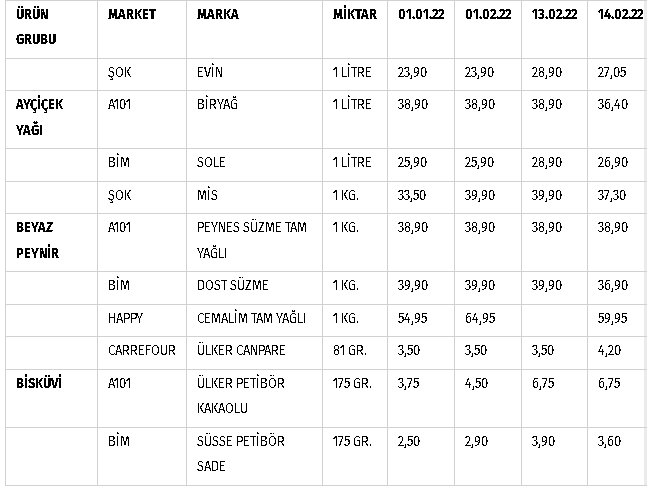647x486 pixels.
Task: Click the 01.01.22 date column header
Action: coord(419,16)
